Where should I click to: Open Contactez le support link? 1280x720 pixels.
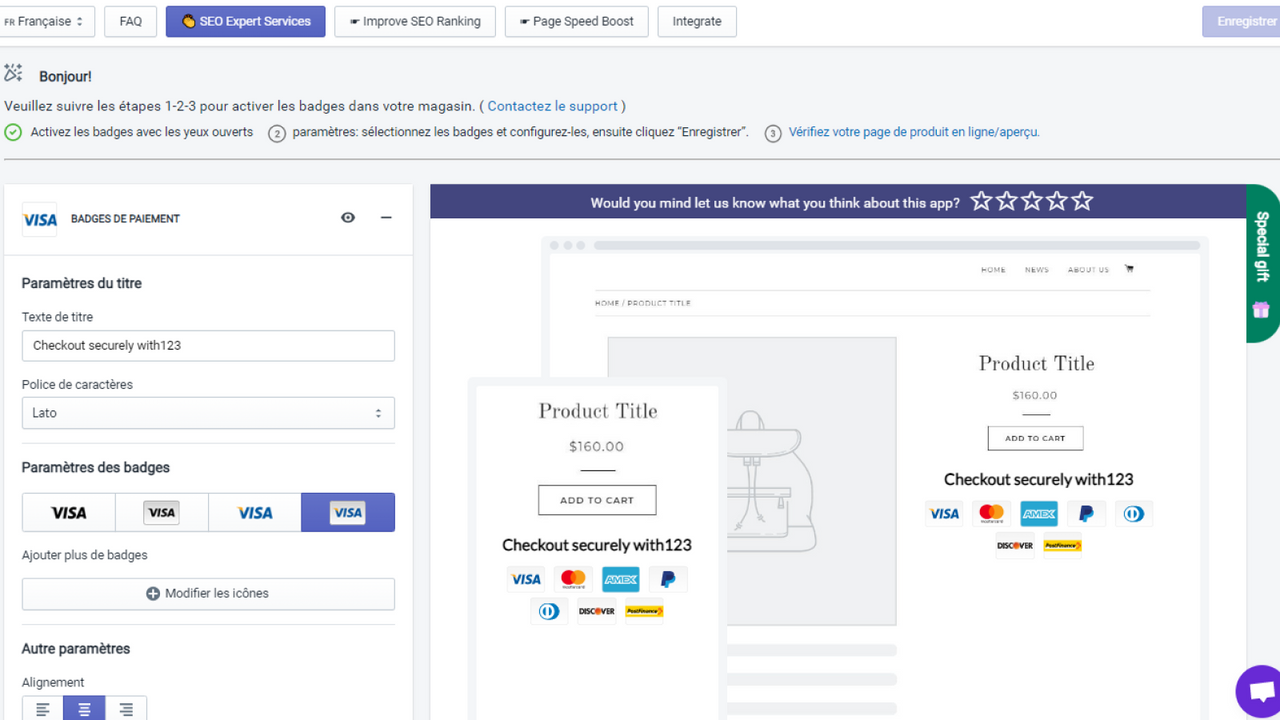click(552, 106)
